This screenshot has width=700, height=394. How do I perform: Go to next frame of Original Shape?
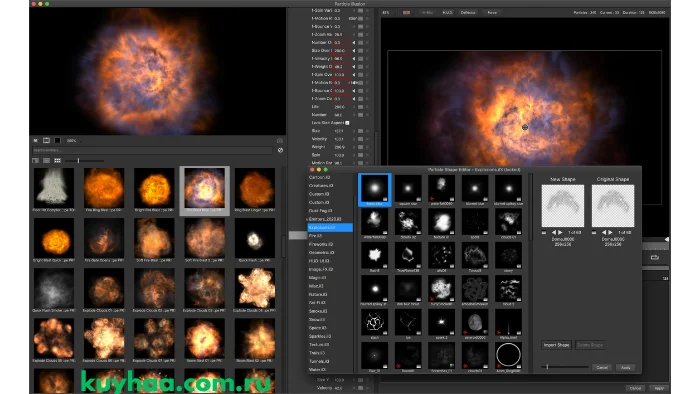611,232
